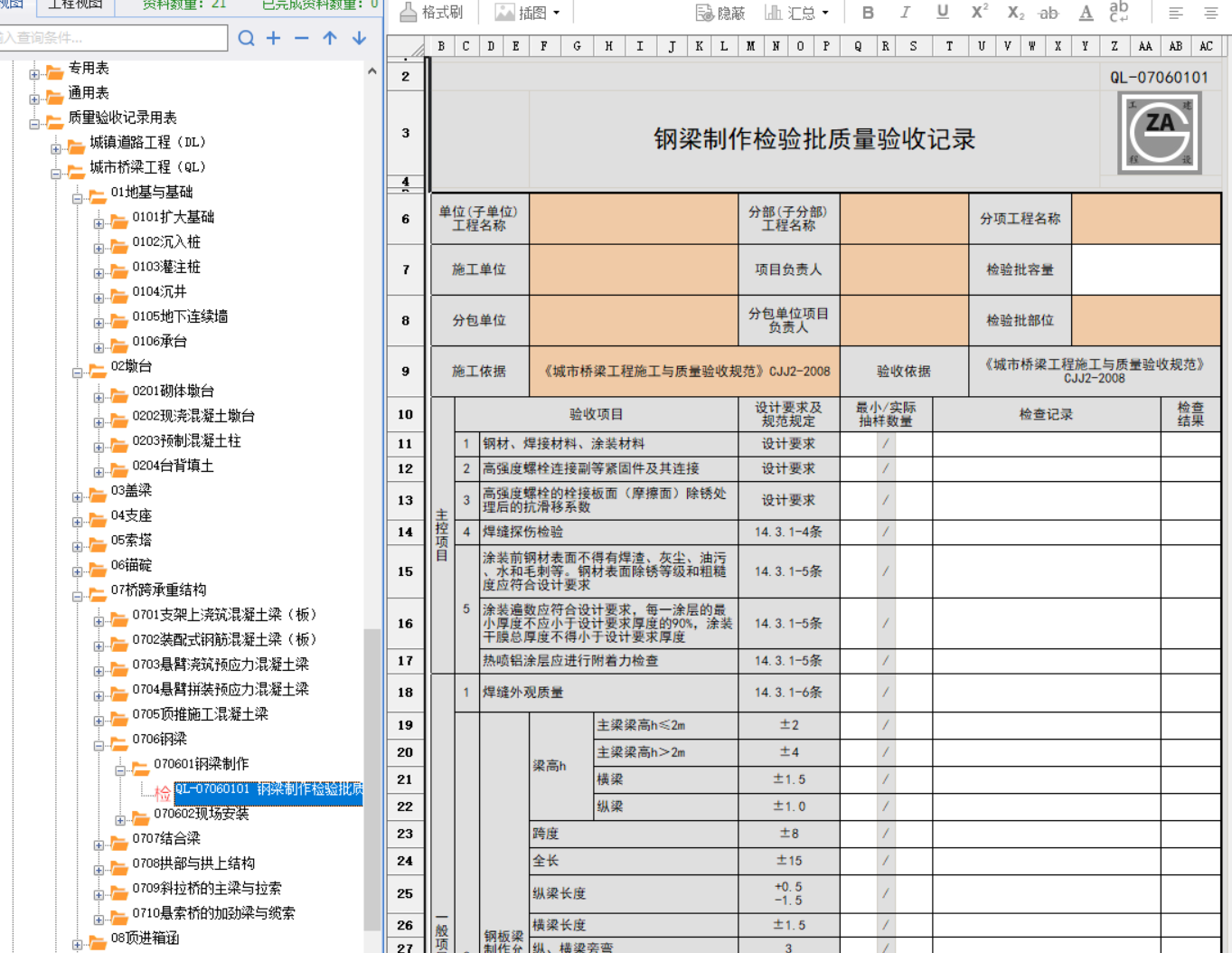Expand the 专用表 folder
1232x953 pixels.
pyautogui.click(x=34, y=74)
